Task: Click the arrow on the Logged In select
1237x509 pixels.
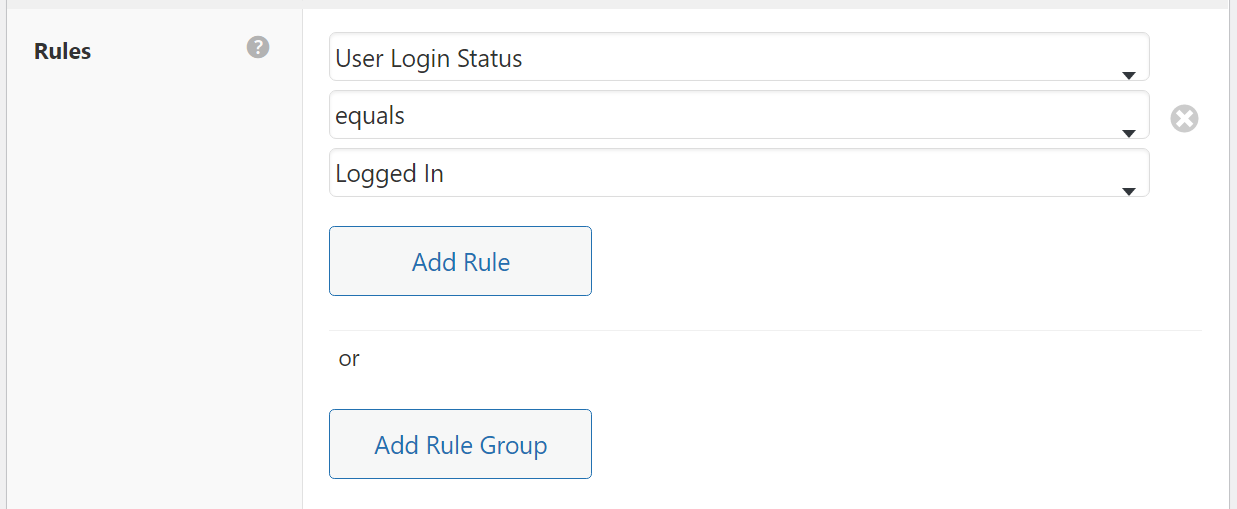Action: (x=1128, y=191)
